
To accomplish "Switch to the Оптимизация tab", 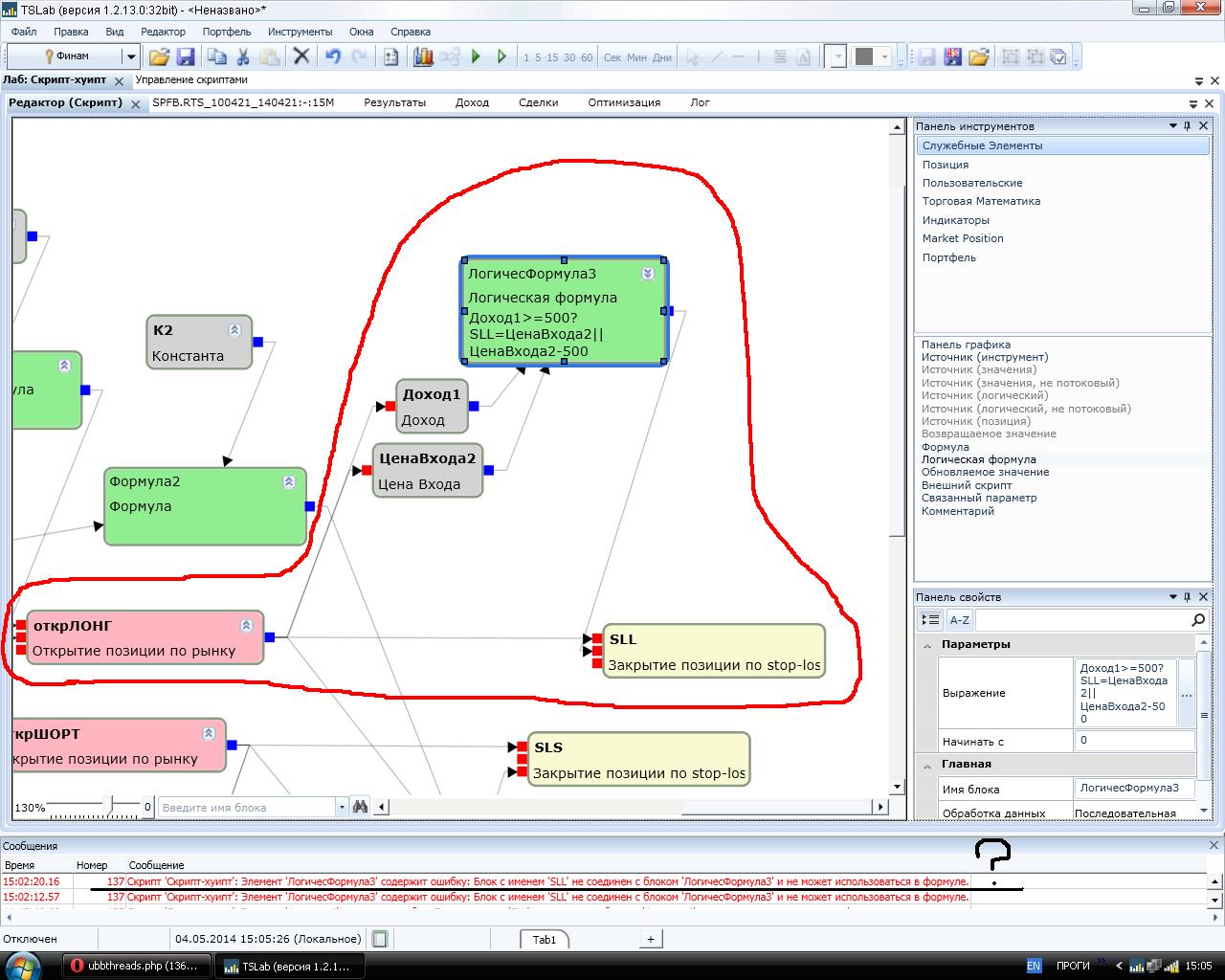I will [x=624, y=102].
